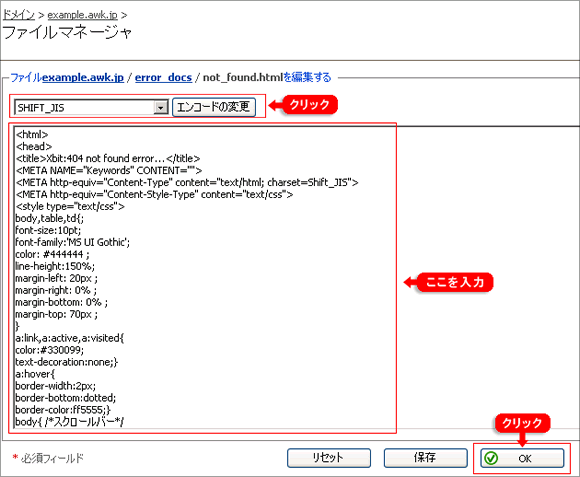Click the red クリック callout above OK
Image resolution: width=580 pixels, height=477 pixels.
pos(522,423)
